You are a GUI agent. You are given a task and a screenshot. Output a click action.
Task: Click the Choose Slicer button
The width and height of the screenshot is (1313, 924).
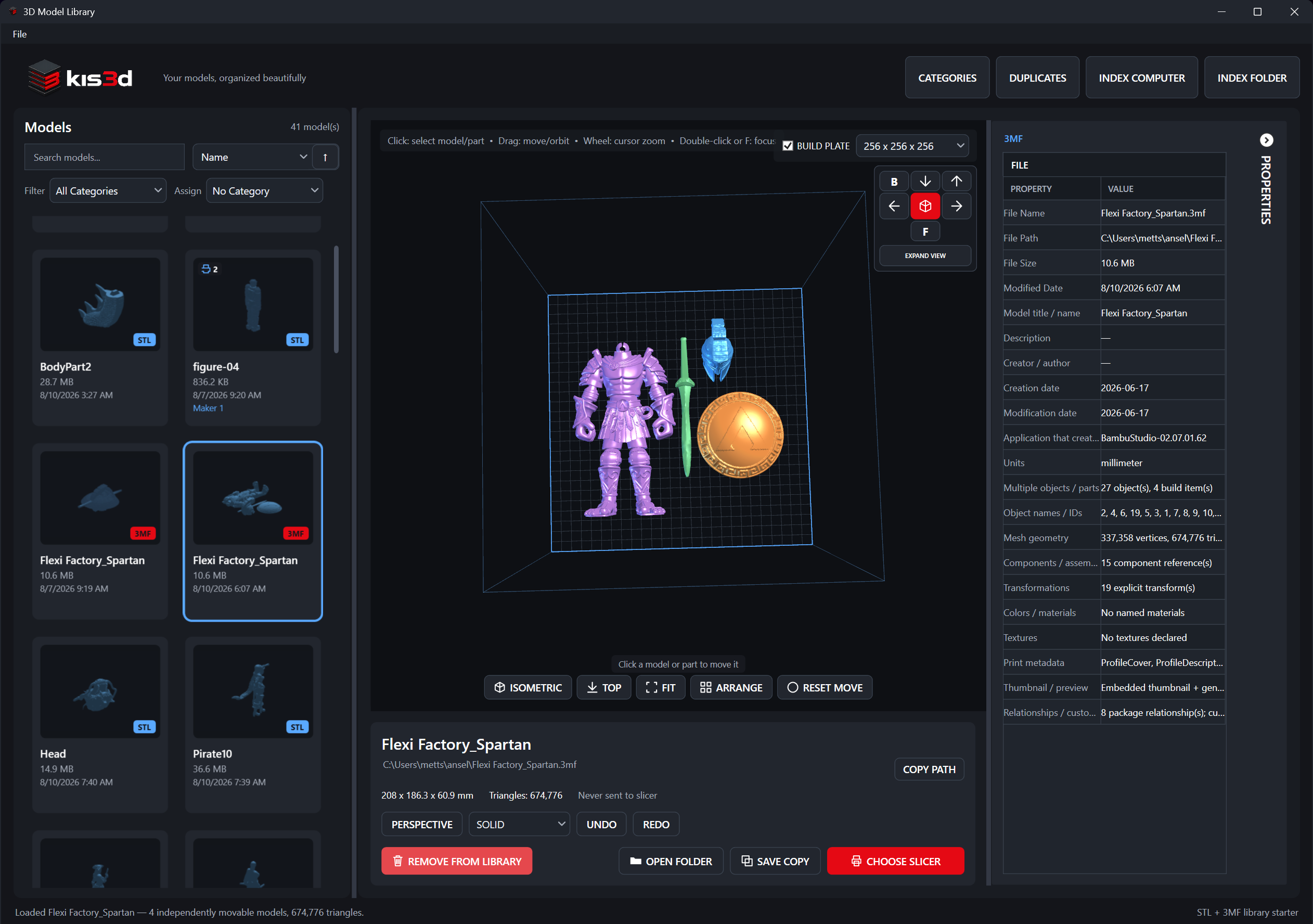point(895,861)
